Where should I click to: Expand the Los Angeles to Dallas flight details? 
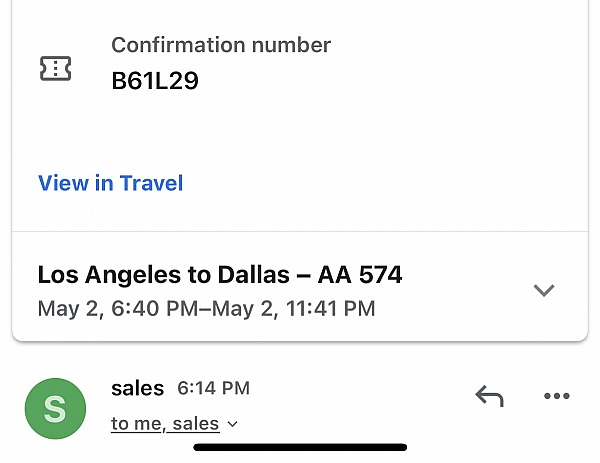pyautogui.click(x=544, y=290)
